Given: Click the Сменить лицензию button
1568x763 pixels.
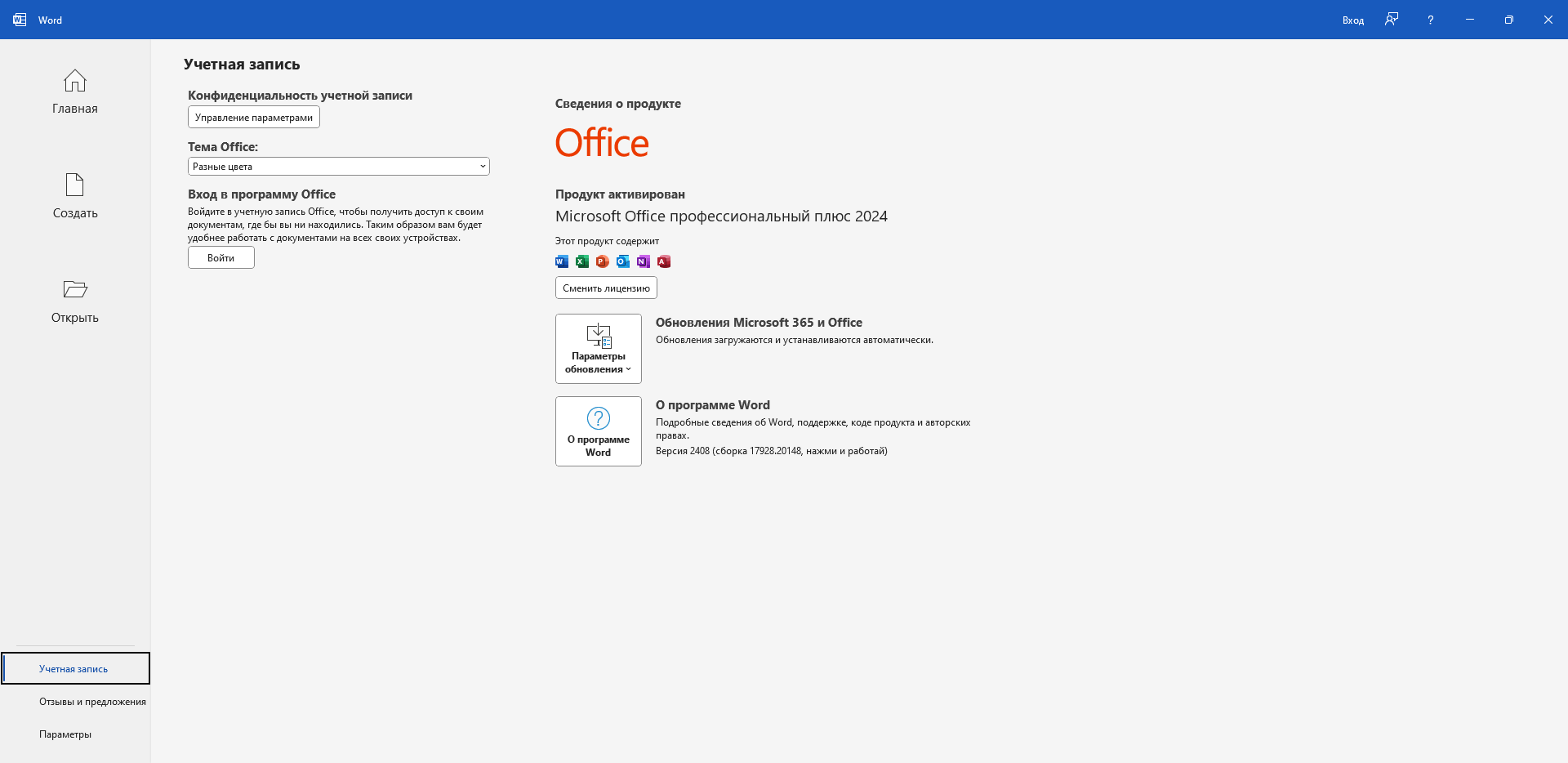Looking at the screenshot, I should point(606,288).
